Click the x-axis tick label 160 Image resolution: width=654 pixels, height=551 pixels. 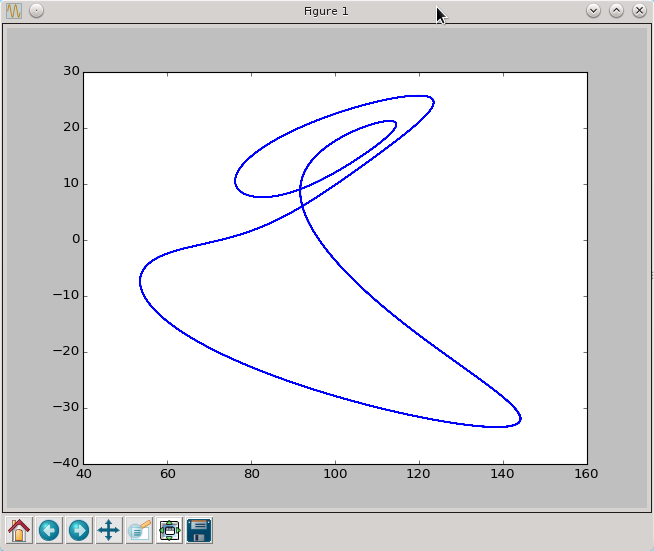tap(586, 474)
